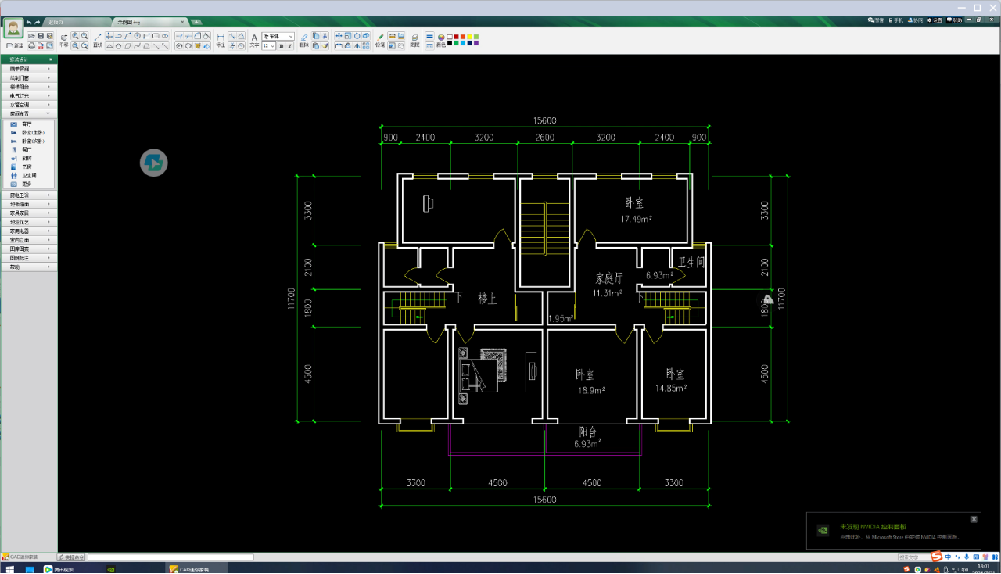Image resolution: width=1001 pixels, height=574 pixels.
Task: Click the copy icon
Action: point(316,36)
